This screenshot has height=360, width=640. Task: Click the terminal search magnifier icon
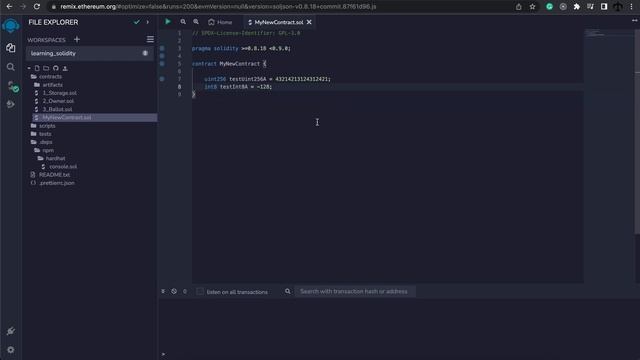click(288, 291)
